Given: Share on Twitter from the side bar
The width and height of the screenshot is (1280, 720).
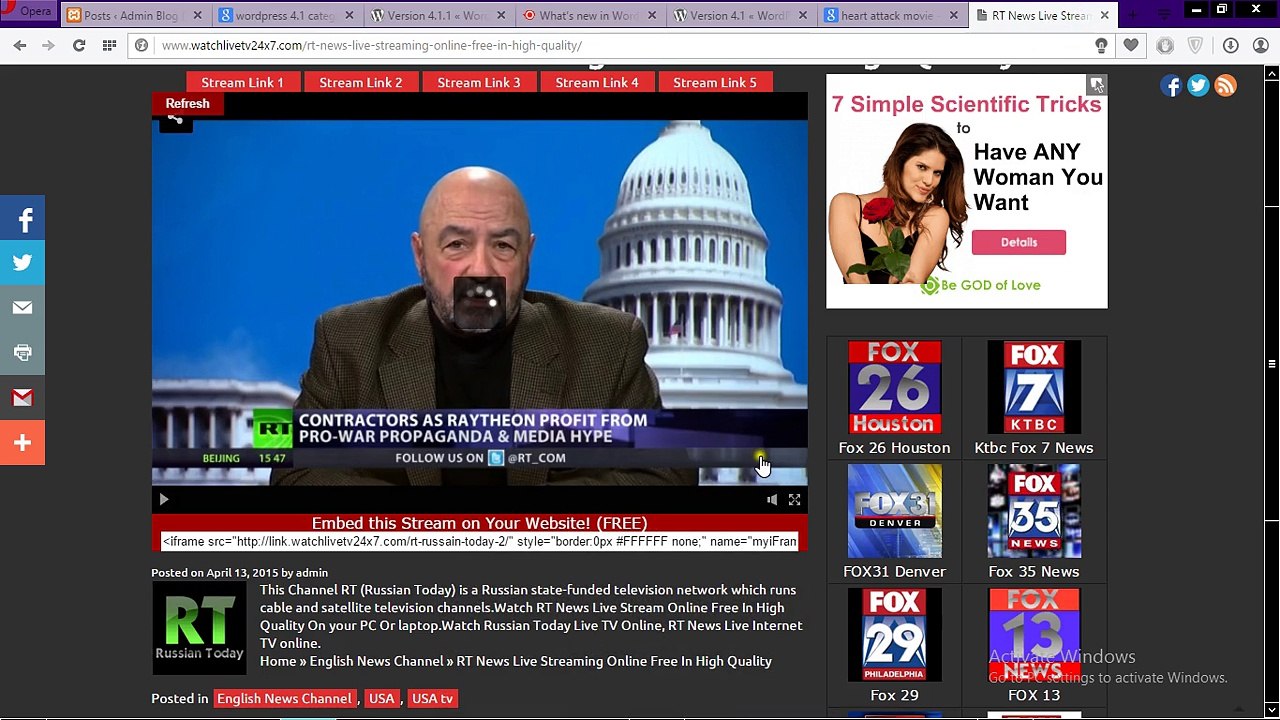Looking at the screenshot, I should point(22,263).
